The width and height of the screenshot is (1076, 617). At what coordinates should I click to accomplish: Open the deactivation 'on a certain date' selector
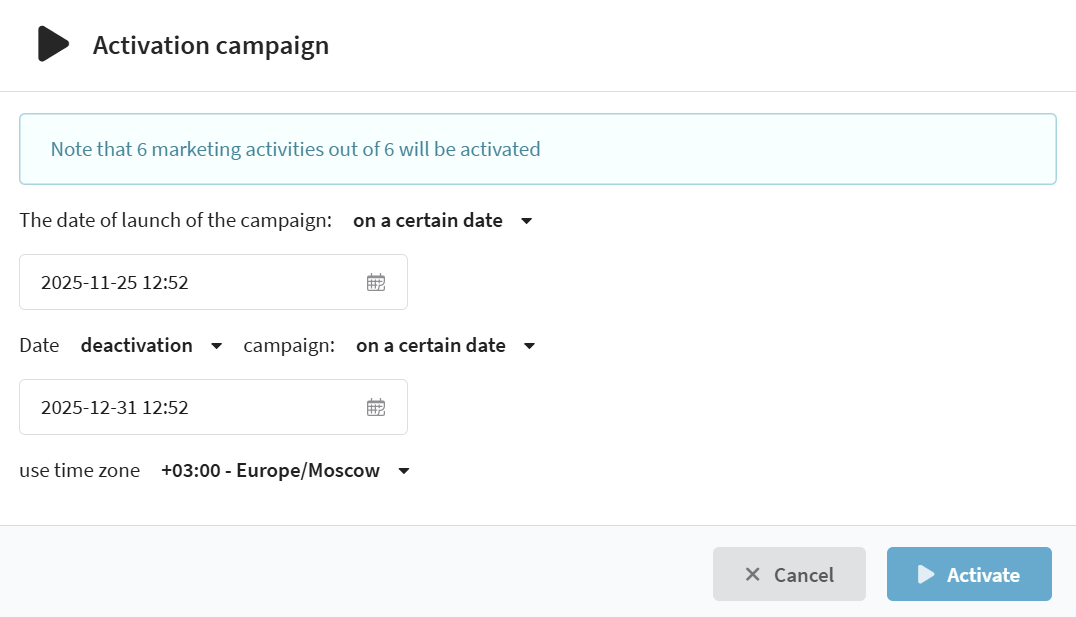coord(430,346)
